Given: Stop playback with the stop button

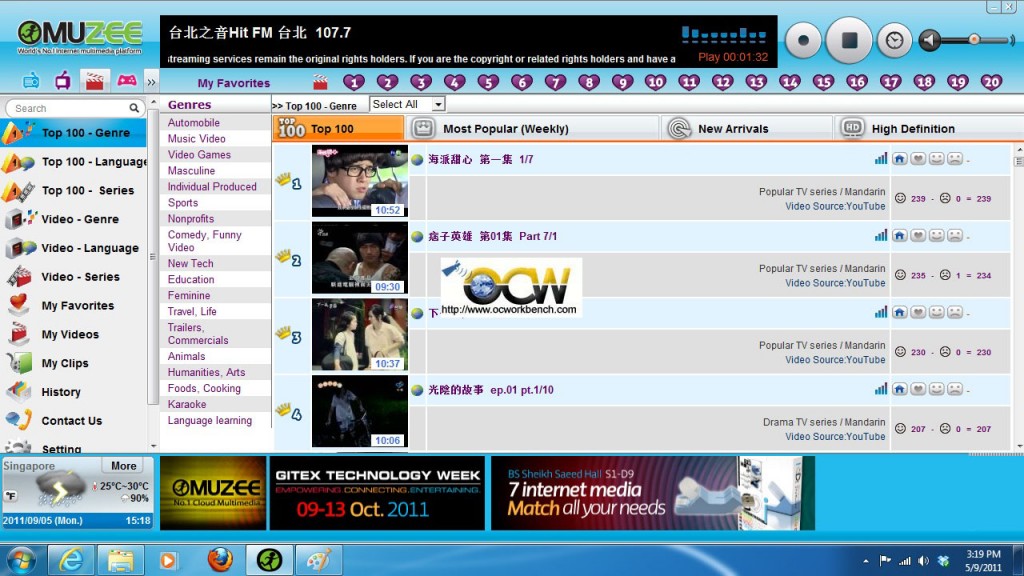Looking at the screenshot, I should [849, 40].
